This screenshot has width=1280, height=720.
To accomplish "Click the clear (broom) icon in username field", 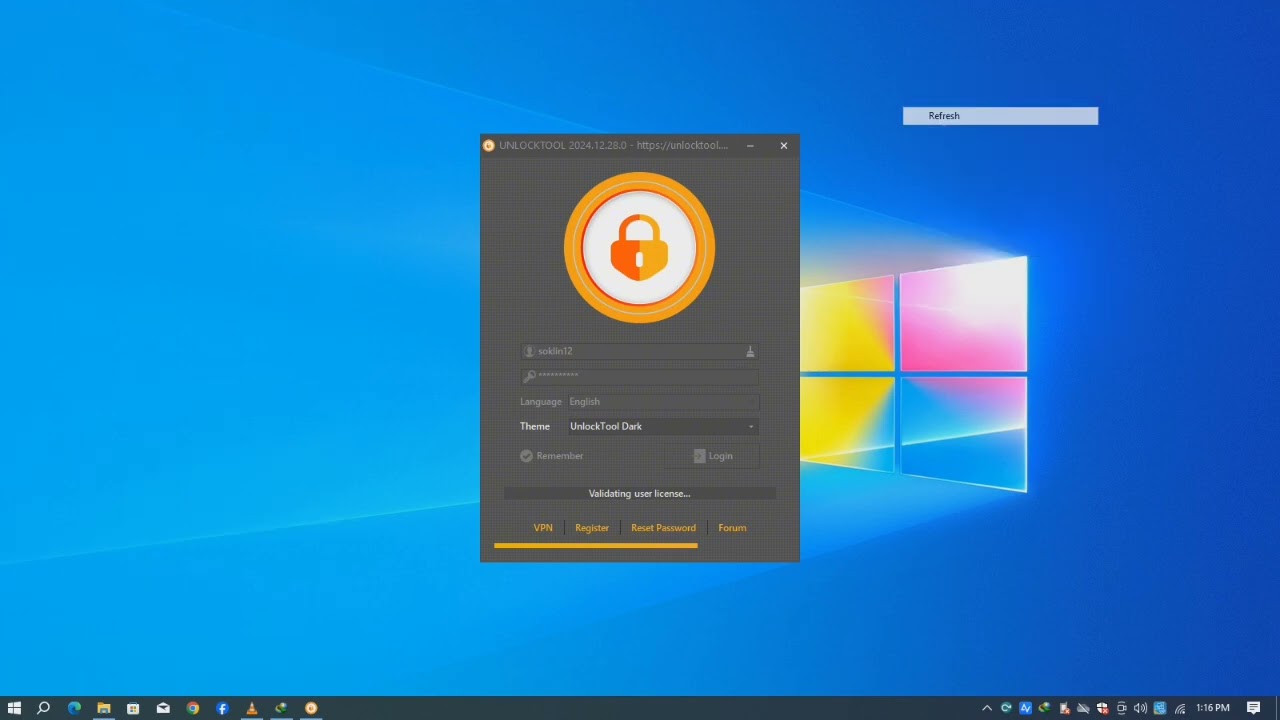I will click(750, 351).
